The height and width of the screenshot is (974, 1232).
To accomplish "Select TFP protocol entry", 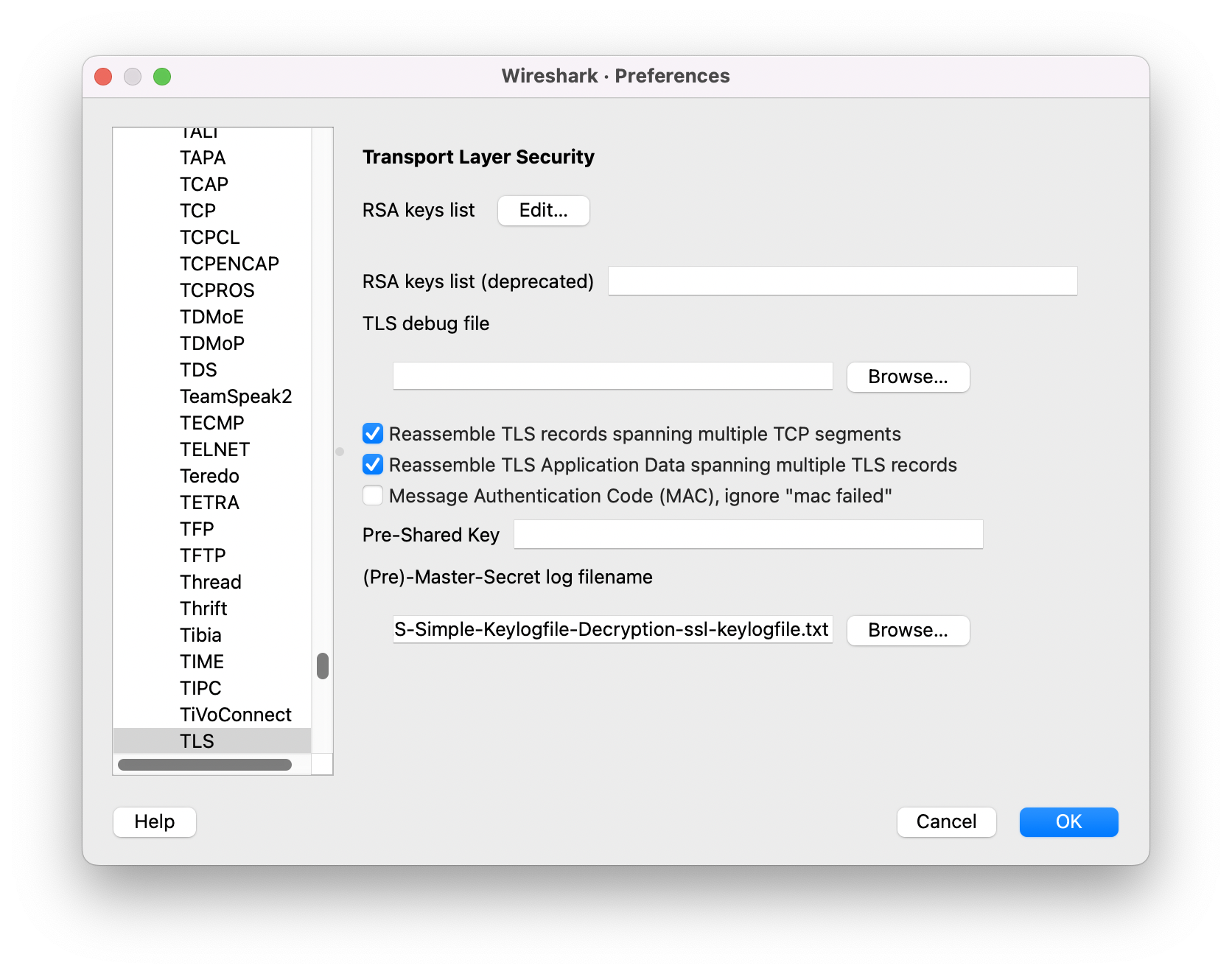I will point(212,529).
